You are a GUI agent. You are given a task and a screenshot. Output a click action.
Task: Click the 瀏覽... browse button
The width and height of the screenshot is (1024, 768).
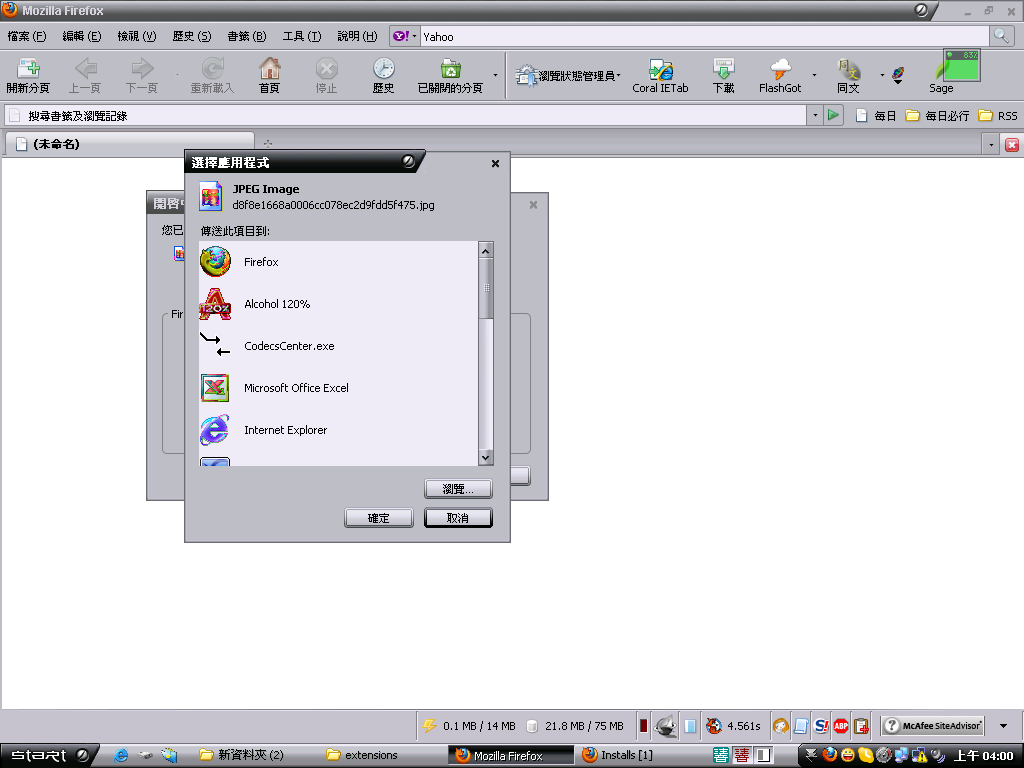458,489
